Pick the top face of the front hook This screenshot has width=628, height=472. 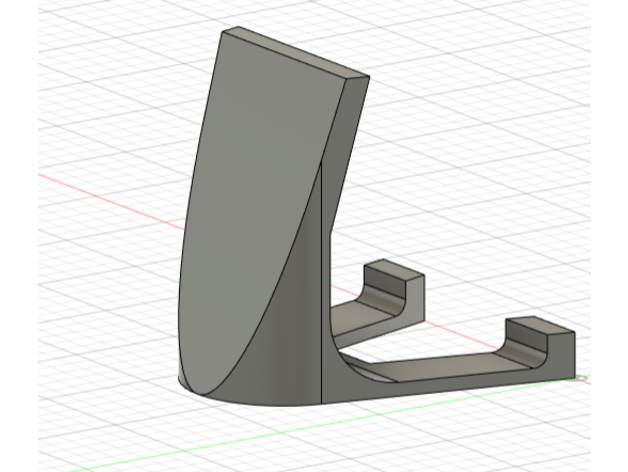(540, 326)
